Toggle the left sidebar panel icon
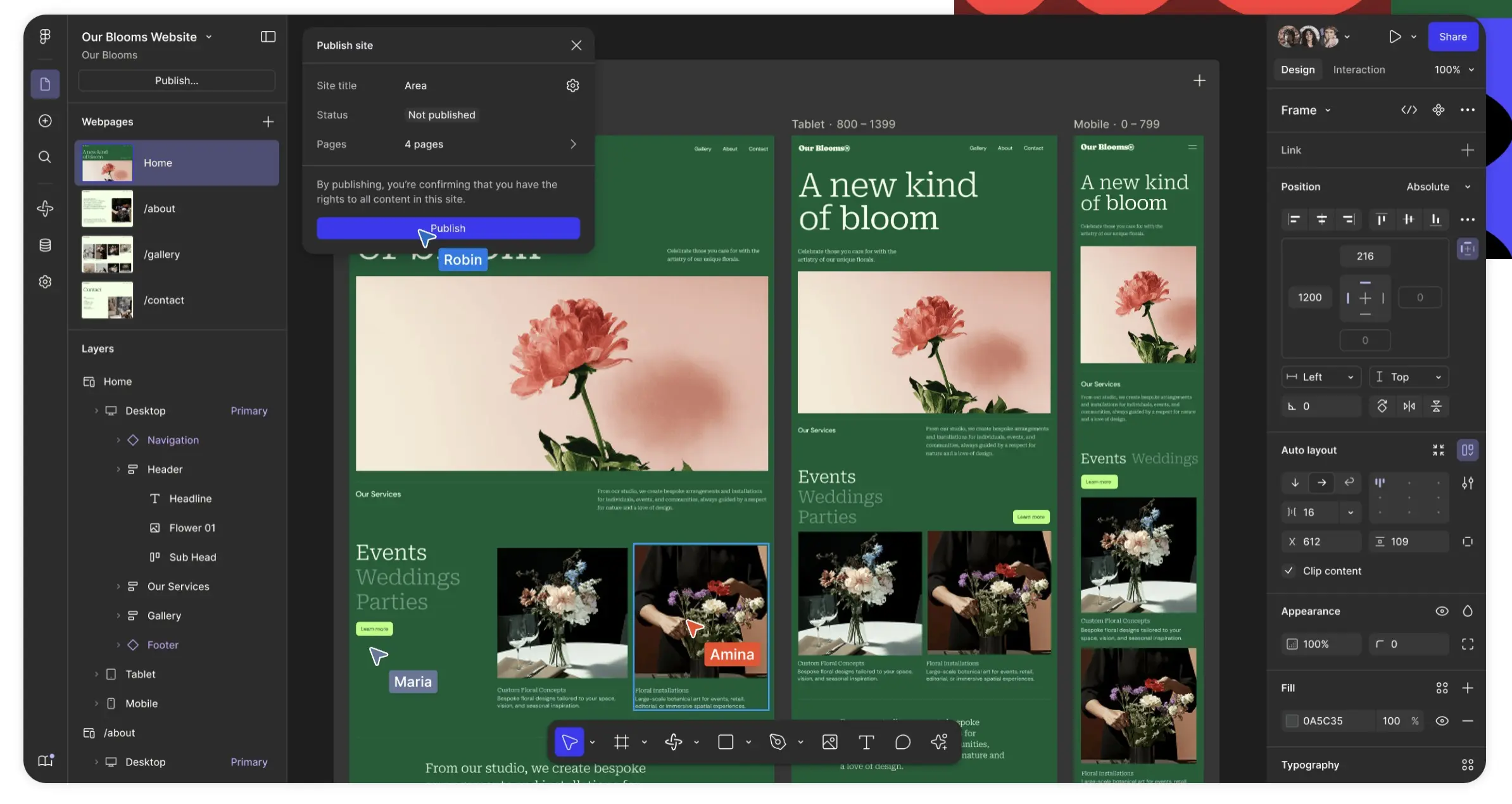The image size is (1512, 804). pos(268,37)
